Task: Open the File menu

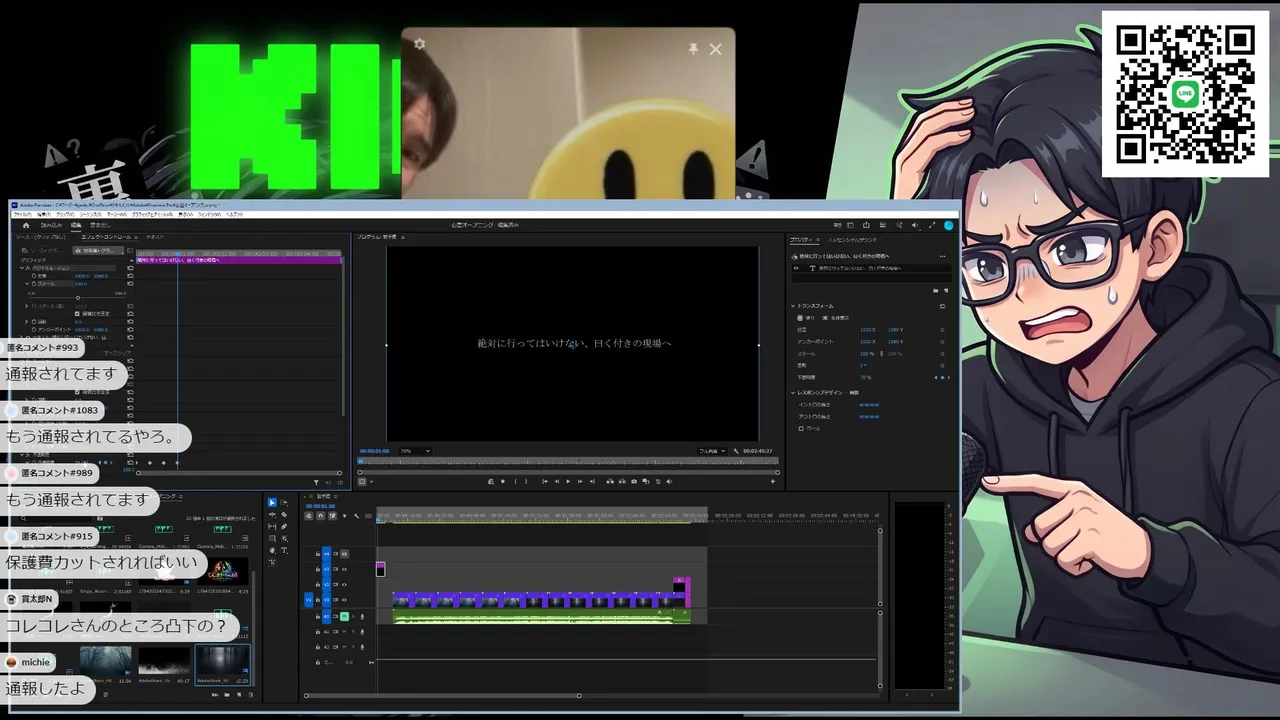Action: pyautogui.click(x=22, y=214)
